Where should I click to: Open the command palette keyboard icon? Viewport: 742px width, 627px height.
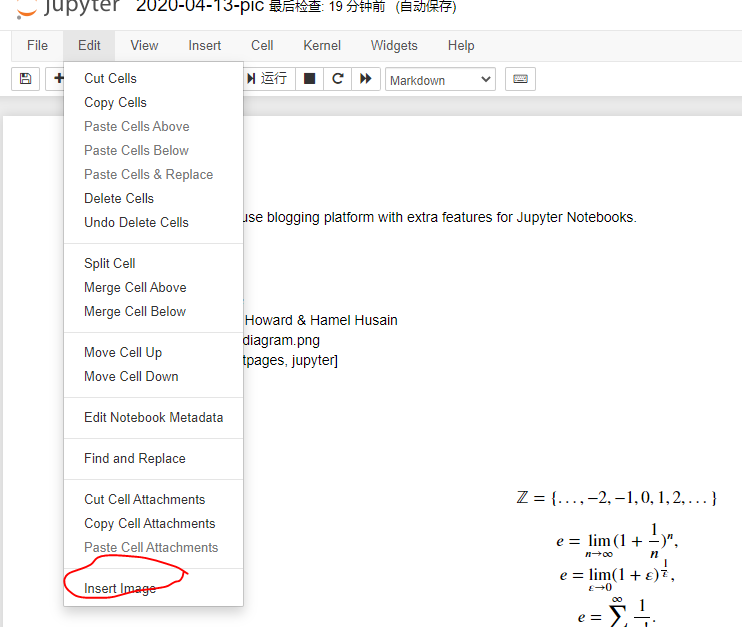pyautogui.click(x=520, y=79)
